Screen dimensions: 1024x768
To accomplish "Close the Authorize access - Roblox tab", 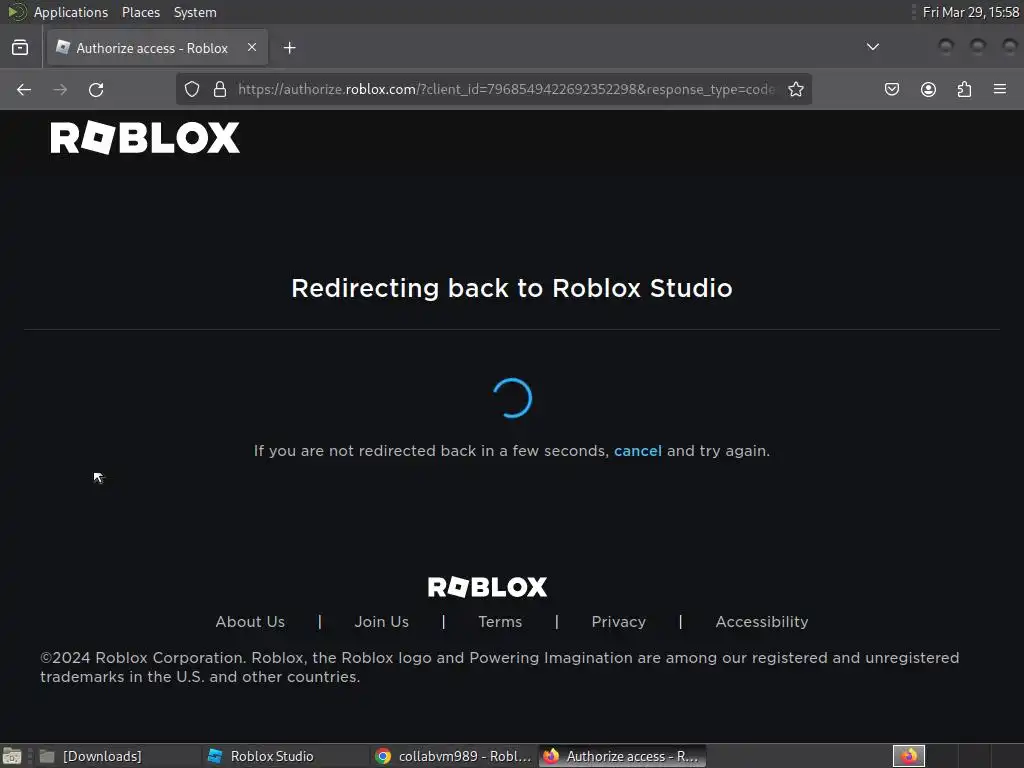I will (252, 47).
